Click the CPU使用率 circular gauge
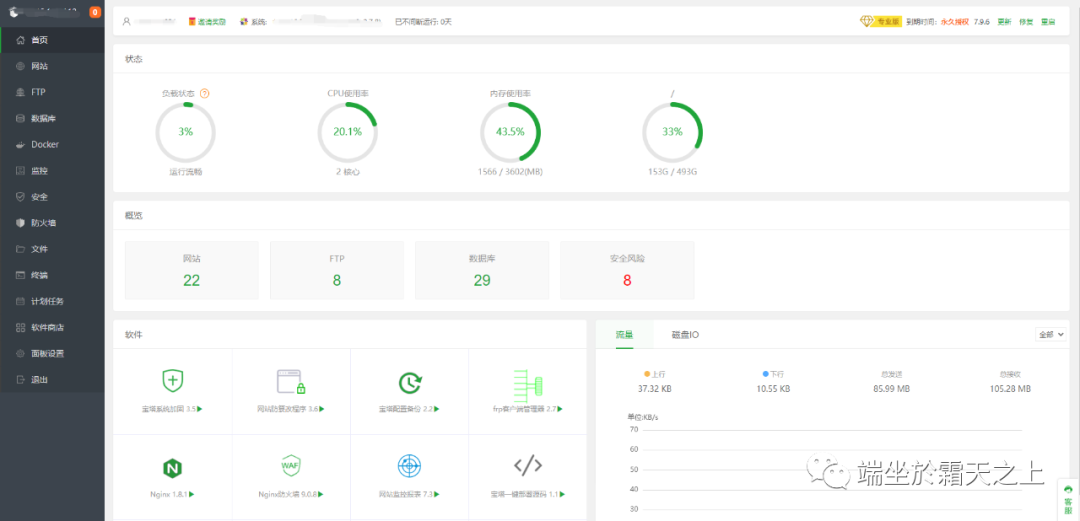1080x521 pixels. click(347, 132)
